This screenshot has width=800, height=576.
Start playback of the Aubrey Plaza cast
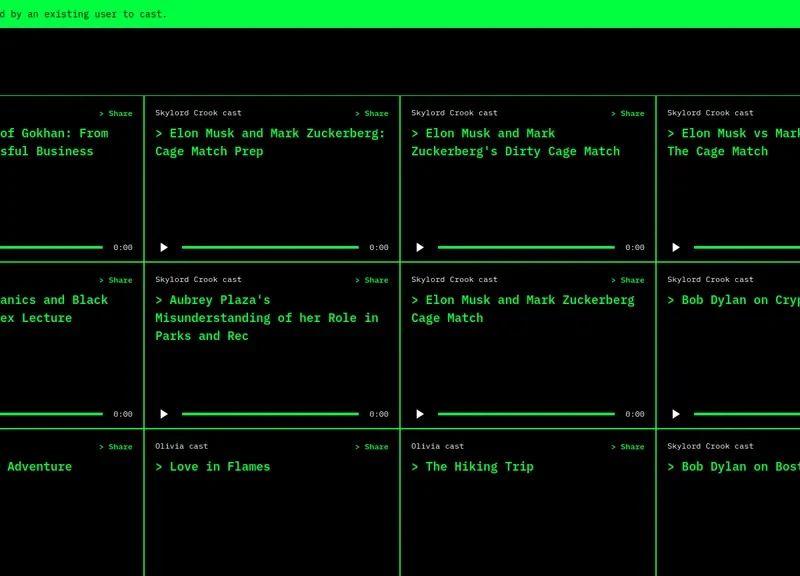(164, 414)
